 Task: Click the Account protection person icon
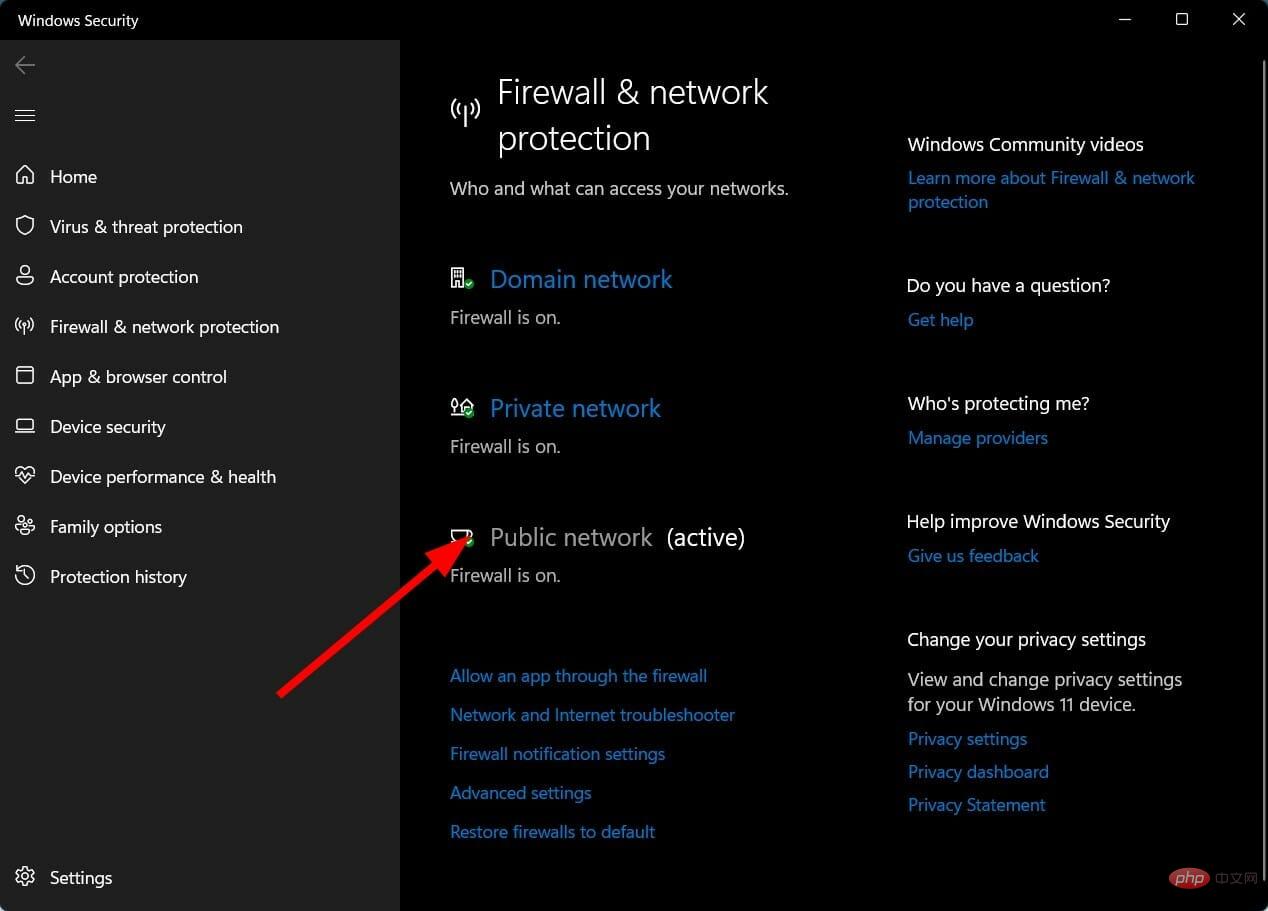tap(25, 276)
